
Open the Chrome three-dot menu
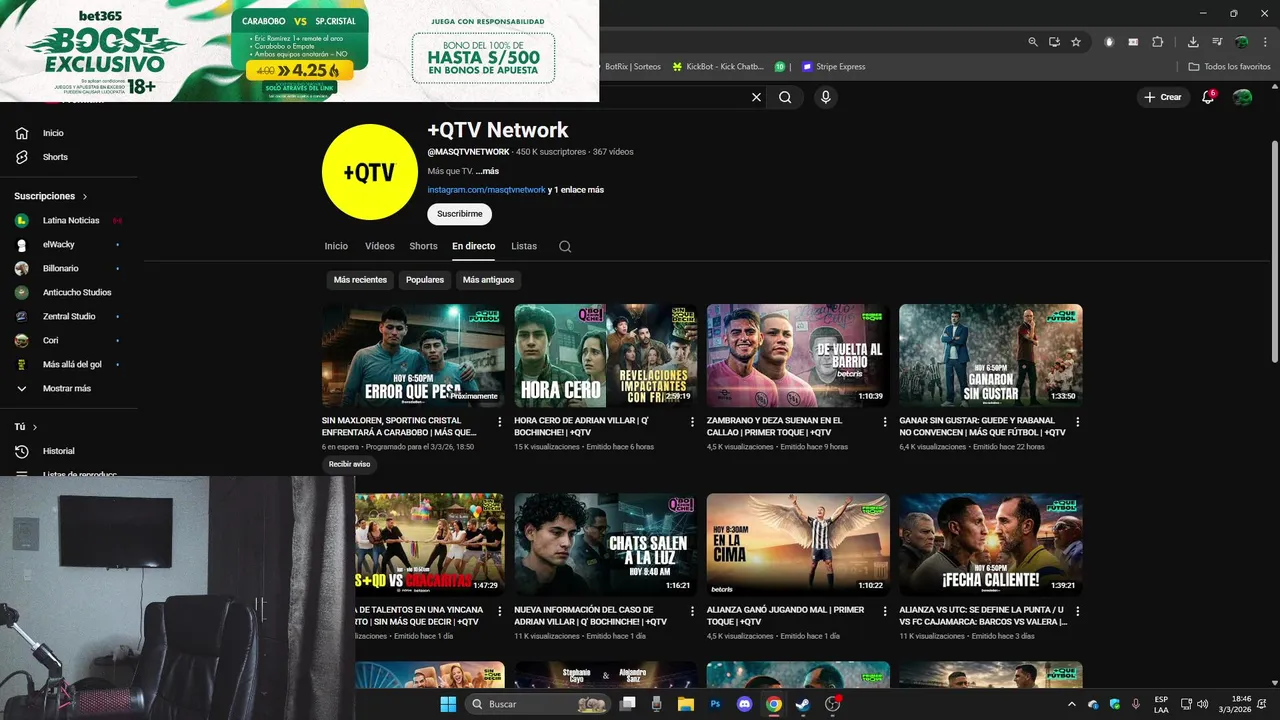1264,42
